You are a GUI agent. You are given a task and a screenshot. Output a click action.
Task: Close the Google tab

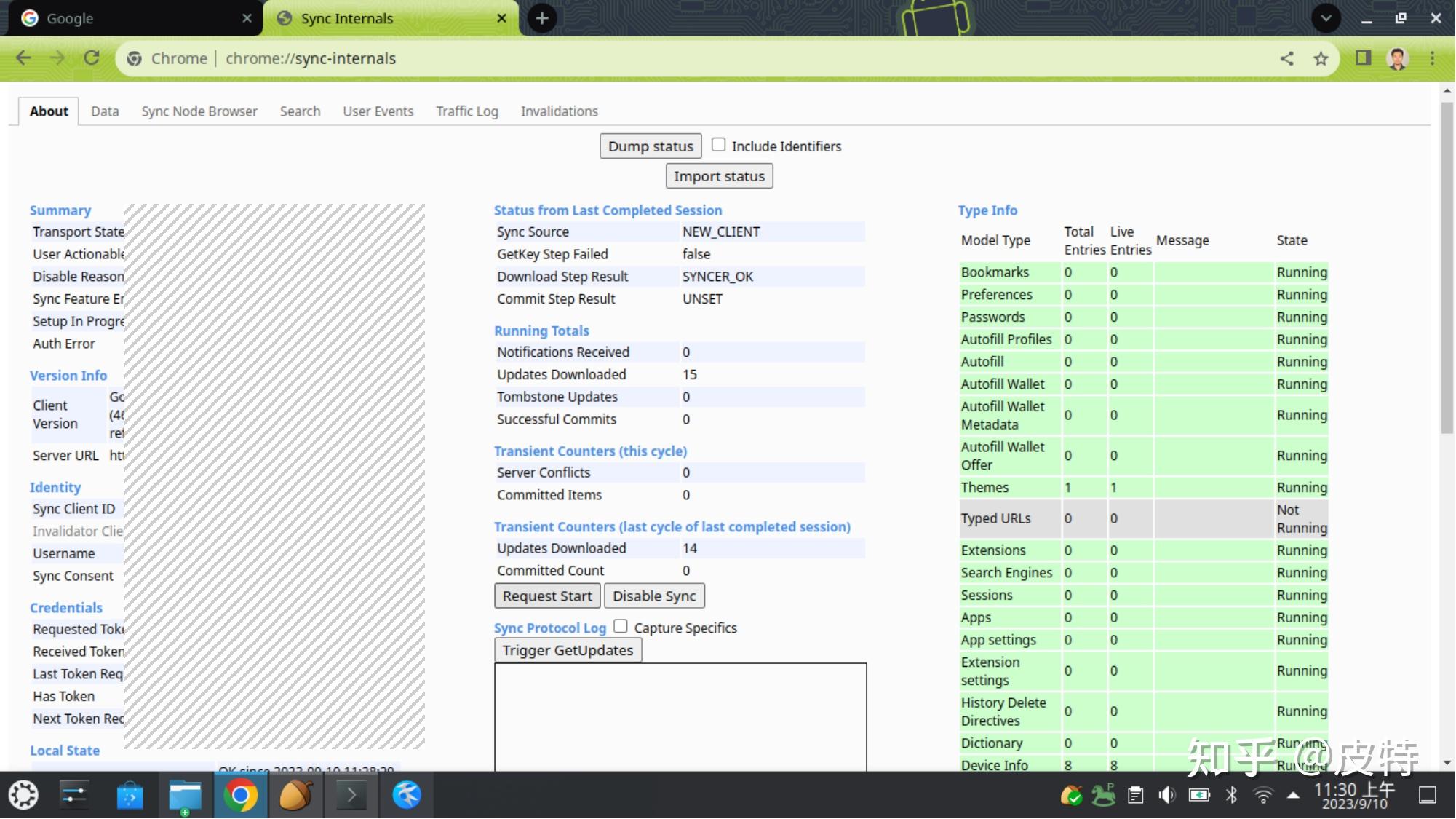pos(247,18)
